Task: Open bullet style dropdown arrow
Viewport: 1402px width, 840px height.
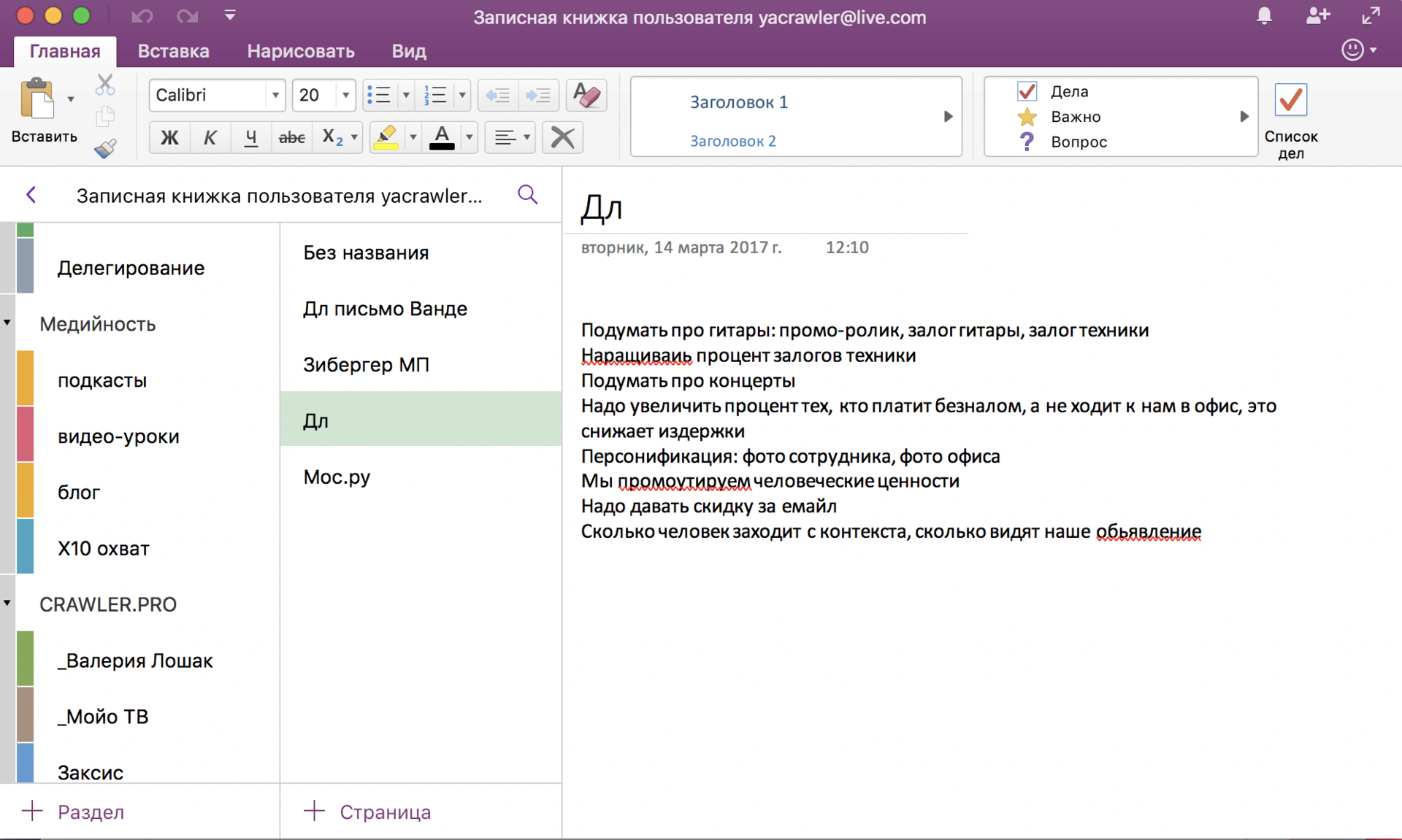Action: [x=406, y=95]
